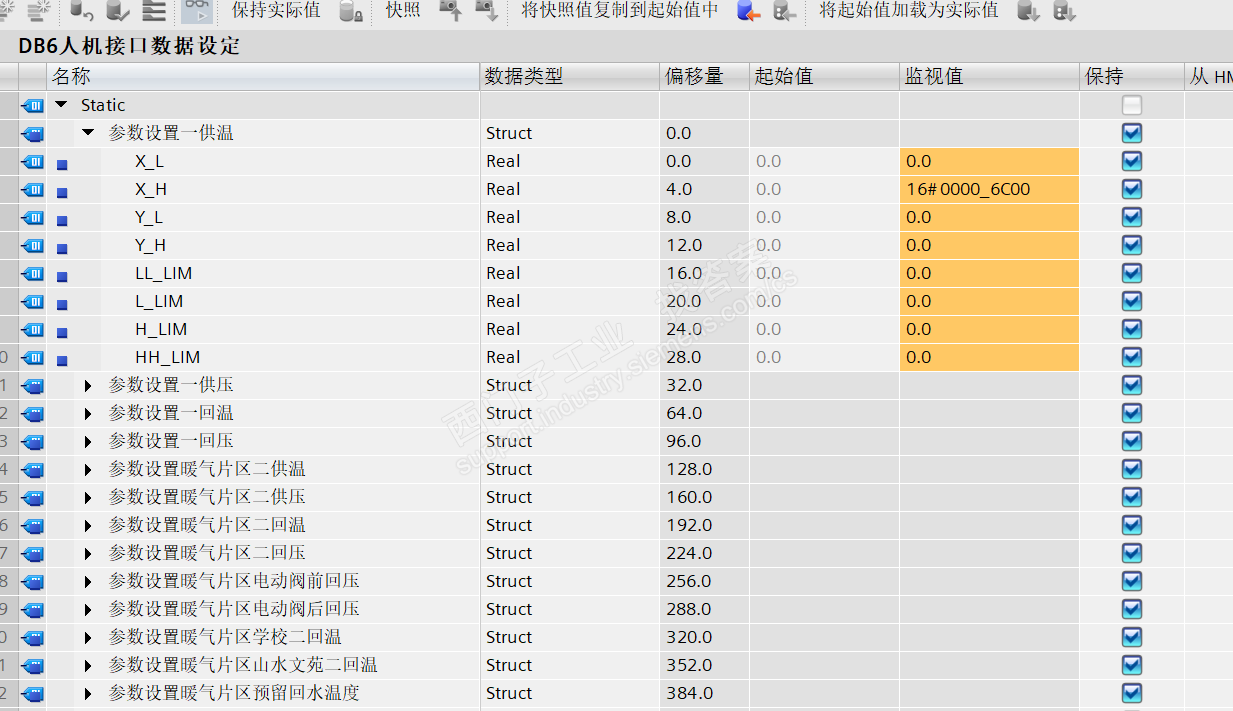Uncheck retain checkbox for H_LIM row
This screenshot has height=711, width=1233.
click(1132, 329)
